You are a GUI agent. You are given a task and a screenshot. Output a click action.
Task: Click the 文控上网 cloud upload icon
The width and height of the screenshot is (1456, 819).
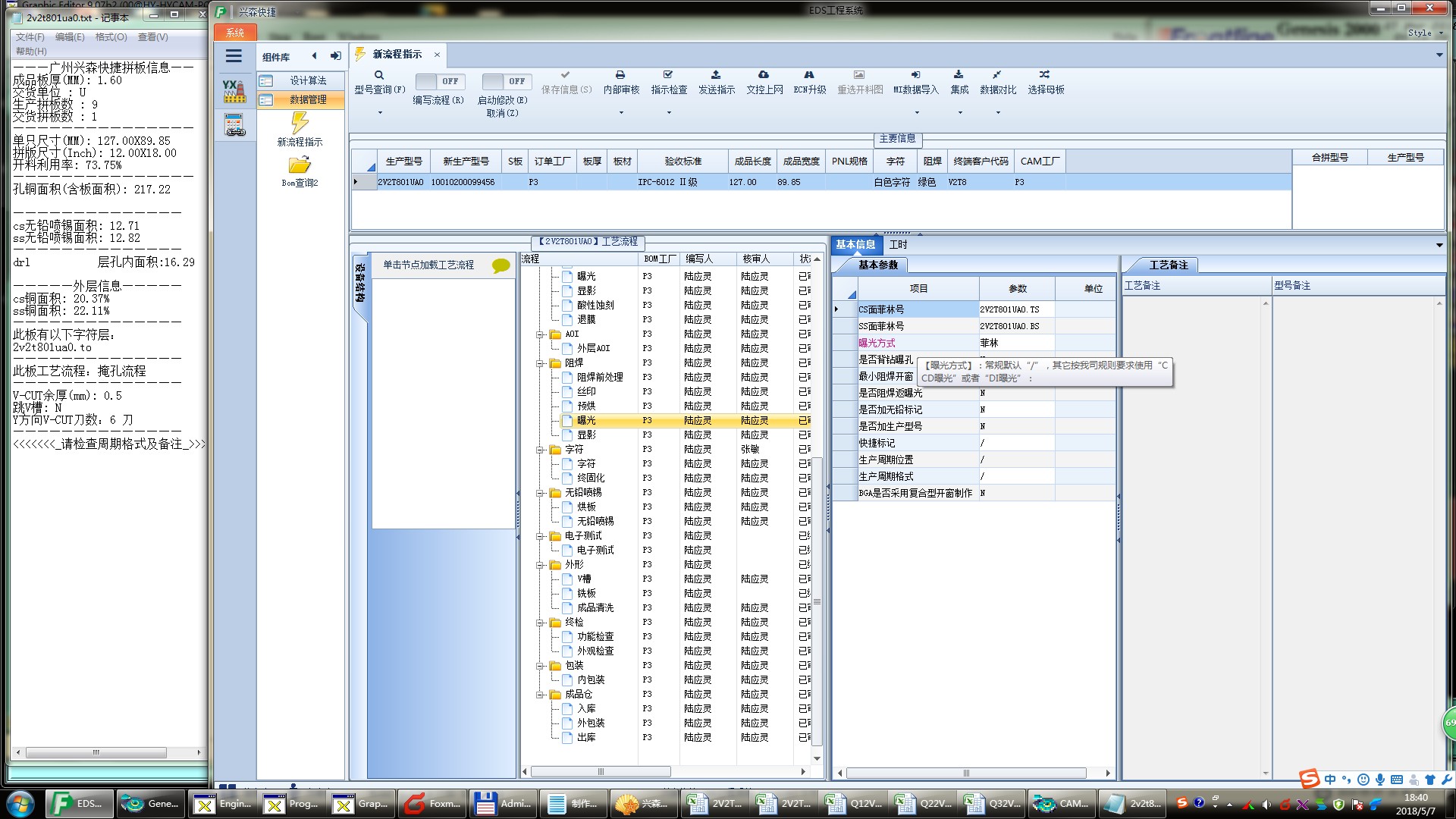[x=764, y=75]
